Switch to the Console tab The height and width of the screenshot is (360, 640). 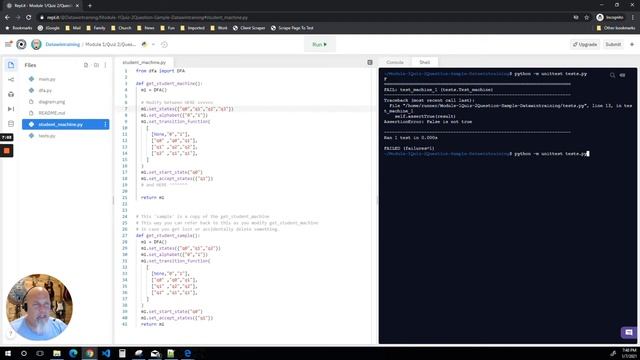(395, 62)
